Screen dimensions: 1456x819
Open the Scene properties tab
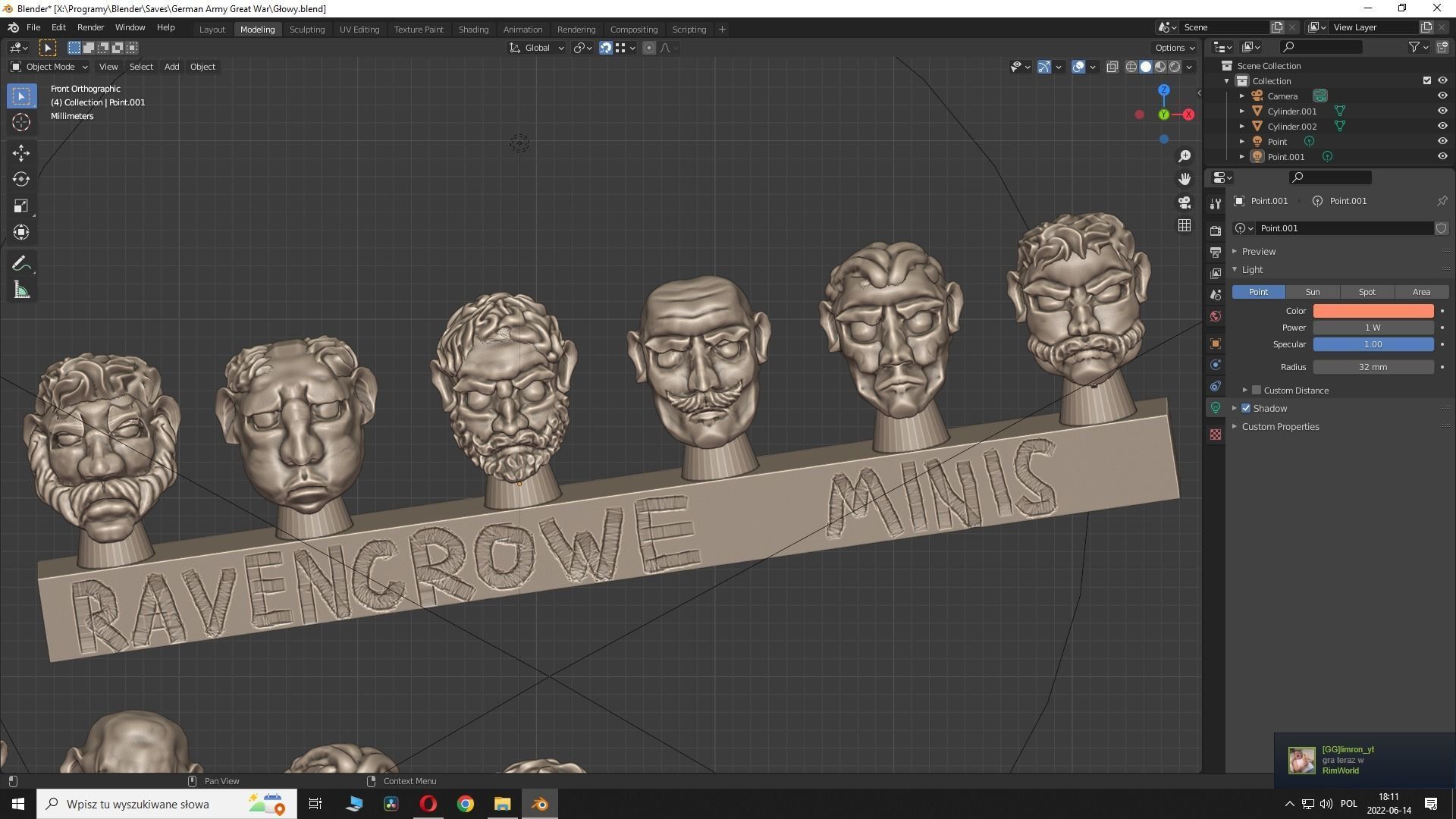click(1216, 294)
